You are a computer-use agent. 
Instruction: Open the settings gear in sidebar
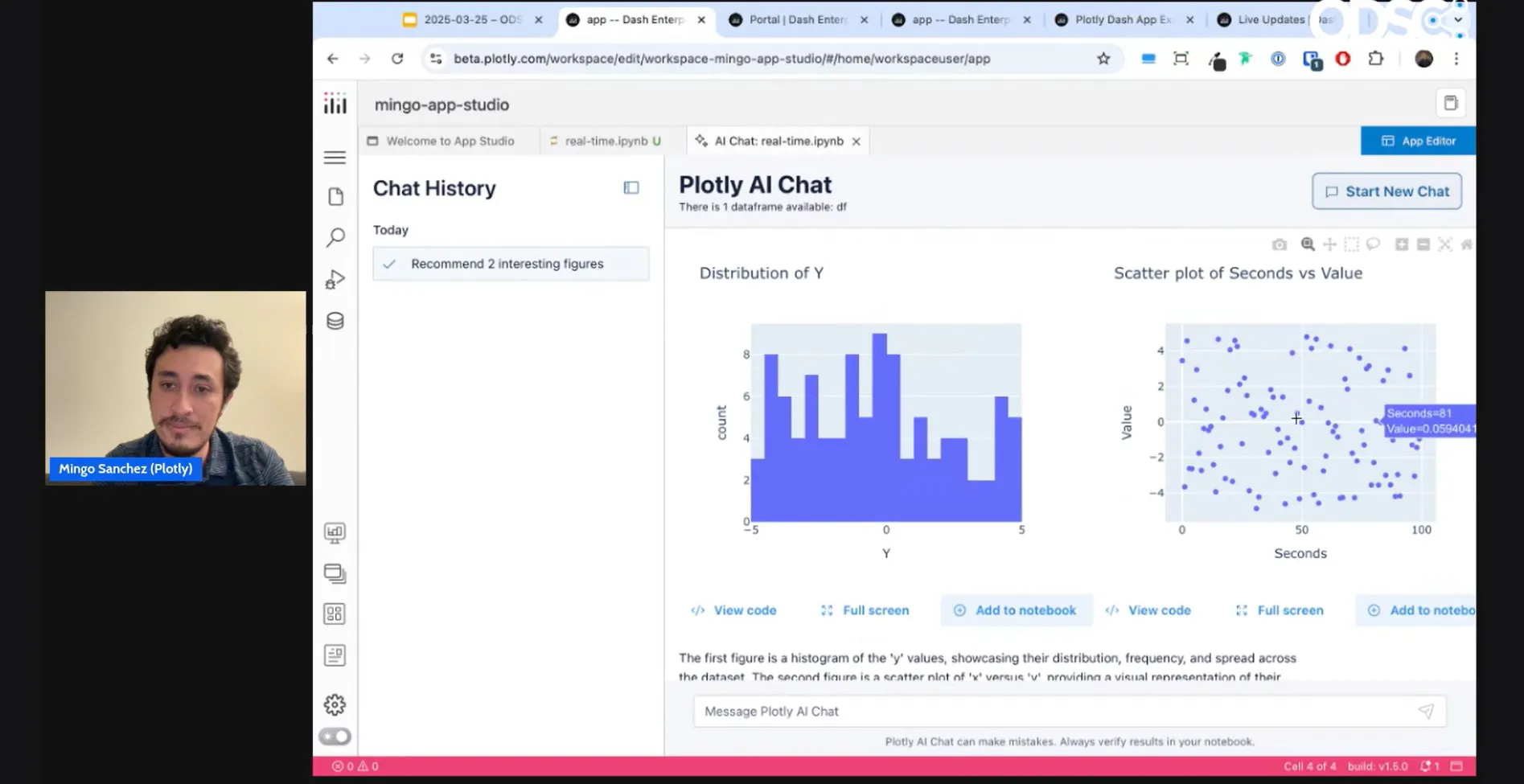pos(335,705)
